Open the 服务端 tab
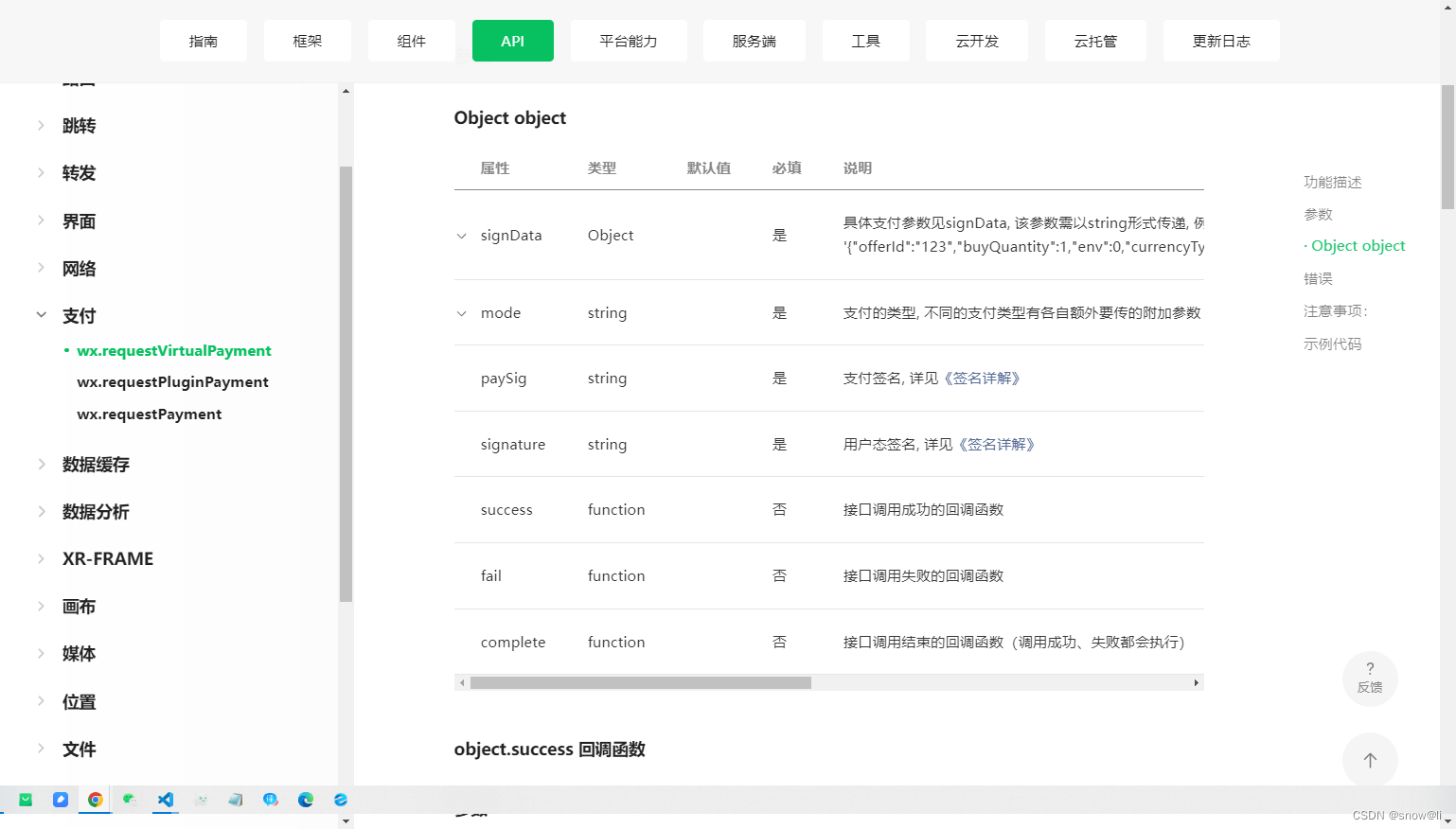 [755, 41]
